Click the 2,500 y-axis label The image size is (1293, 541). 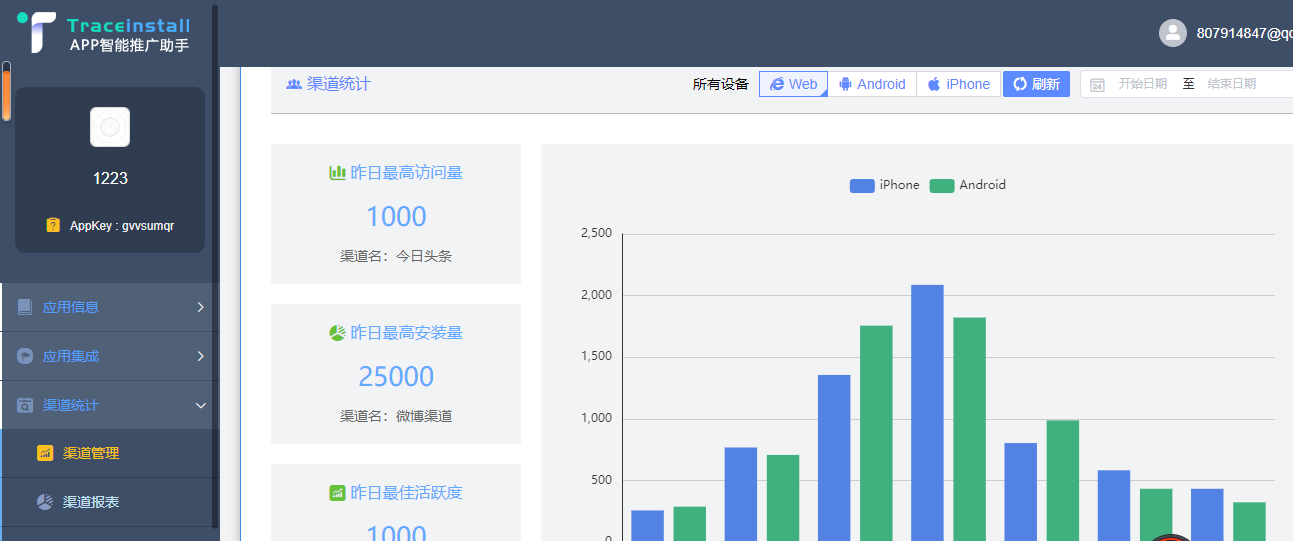click(596, 233)
